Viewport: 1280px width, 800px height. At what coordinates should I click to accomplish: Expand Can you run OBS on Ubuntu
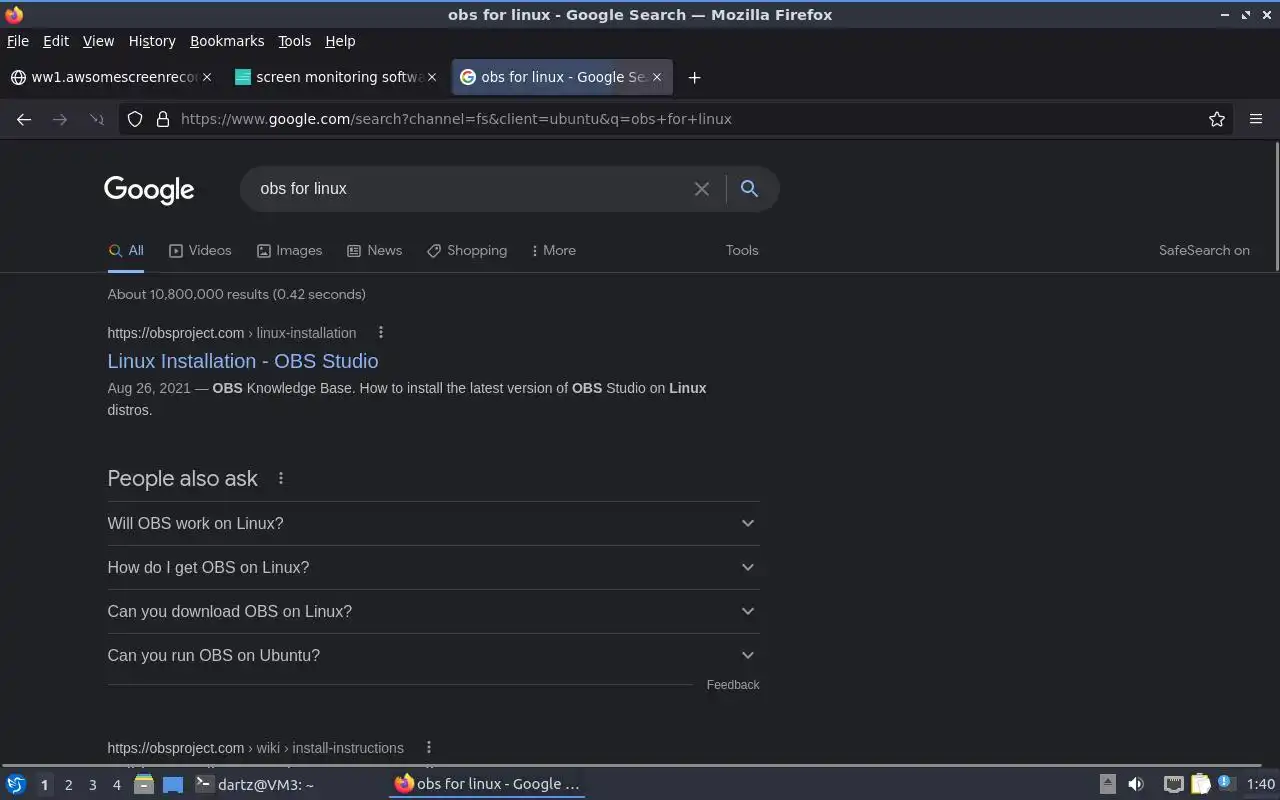click(433, 655)
